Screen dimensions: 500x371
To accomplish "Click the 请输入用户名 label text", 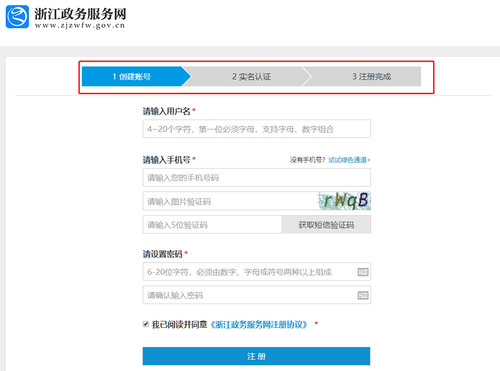I will pyautogui.click(x=166, y=111).
